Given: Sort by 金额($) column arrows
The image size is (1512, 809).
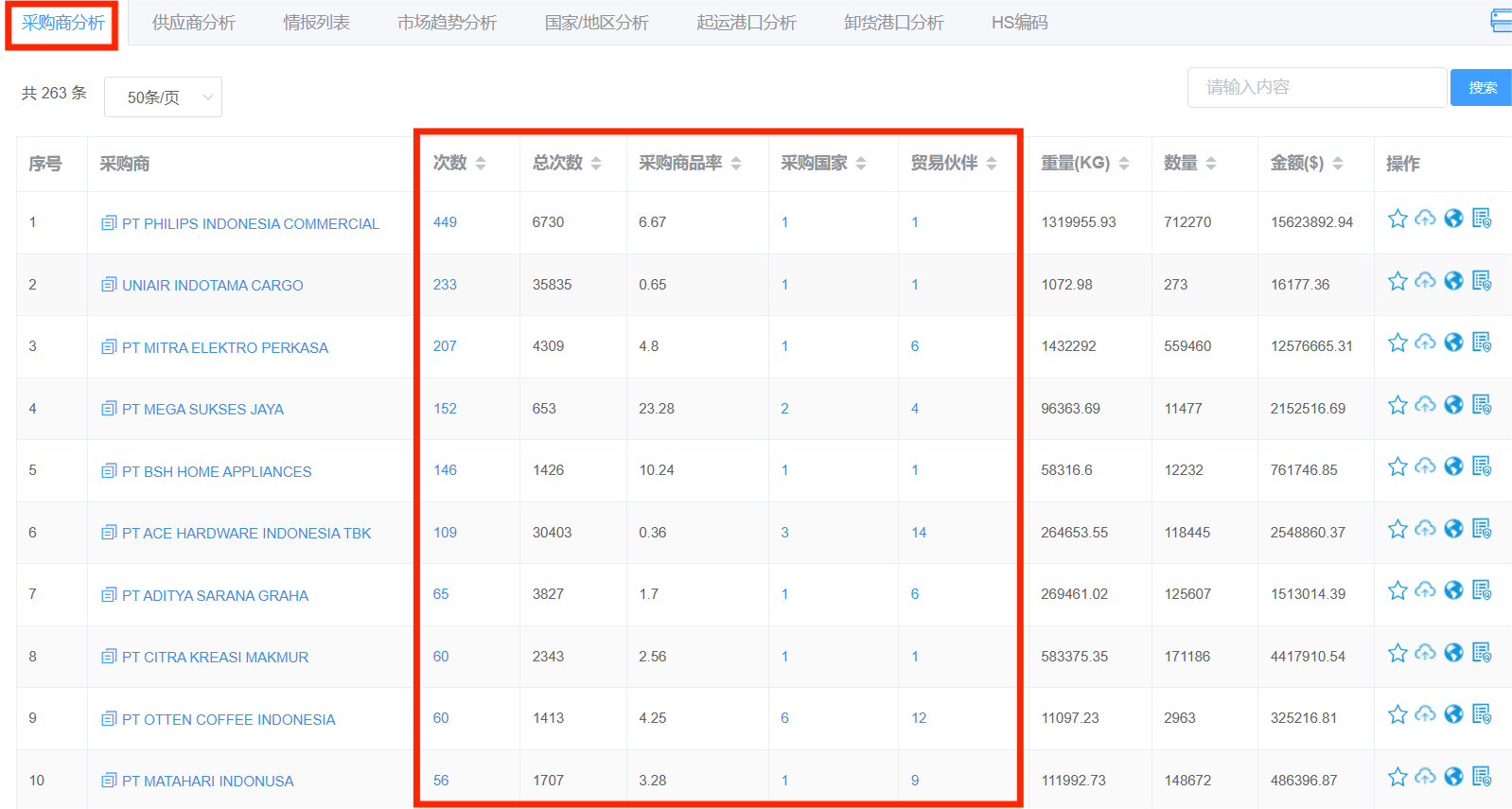Looking at the screenshot, I should click(x=1338, y=164).
